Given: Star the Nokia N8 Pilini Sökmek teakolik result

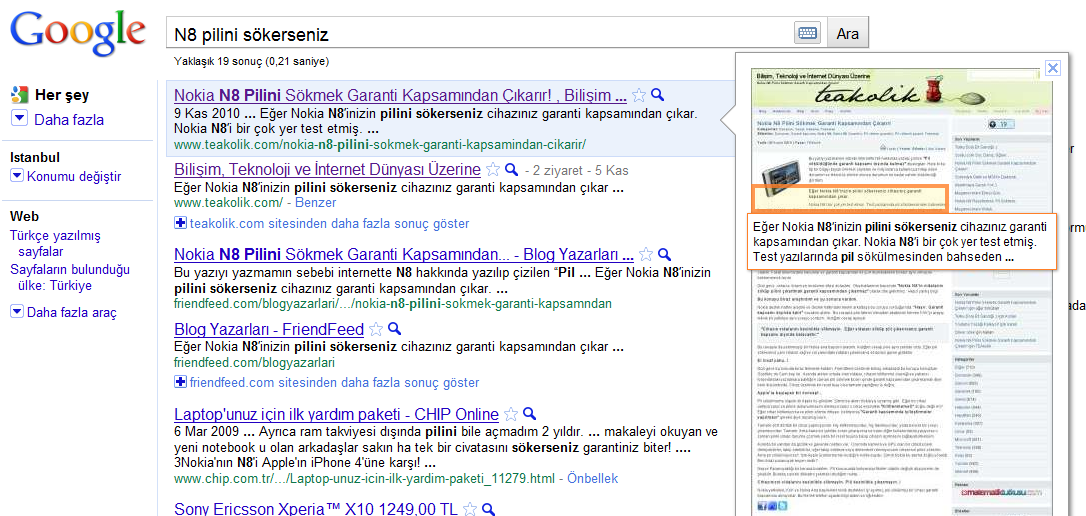Looking at the screenshot, I should (639, 95).
